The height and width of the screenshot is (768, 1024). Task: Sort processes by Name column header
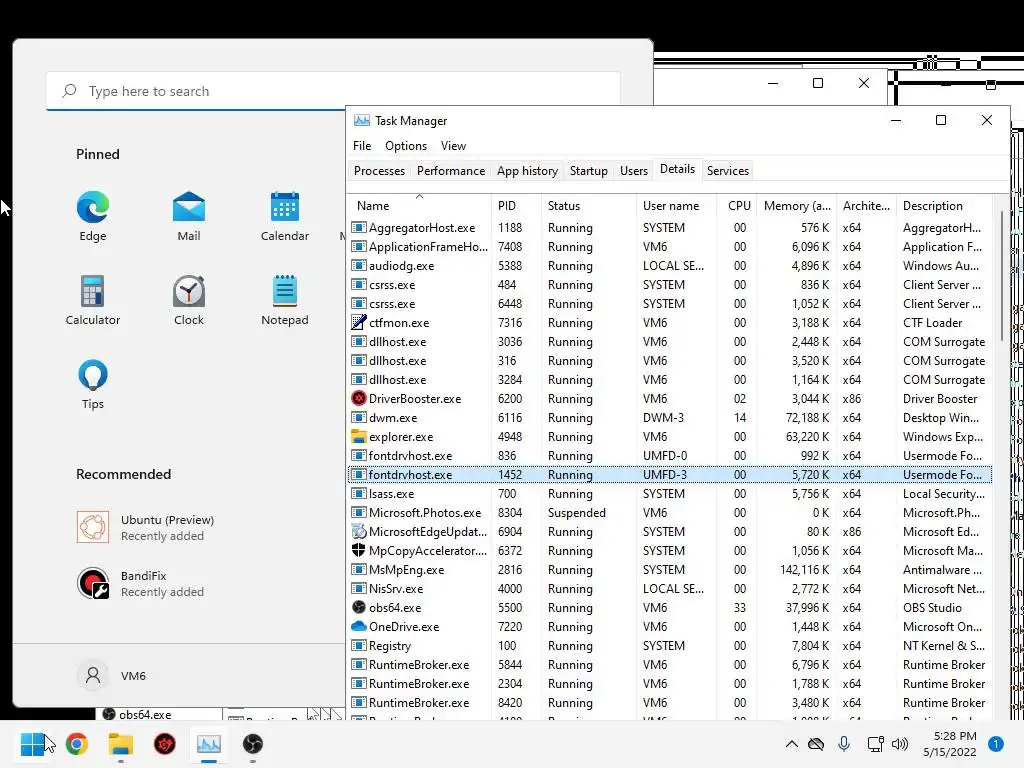tap(419, 206)
